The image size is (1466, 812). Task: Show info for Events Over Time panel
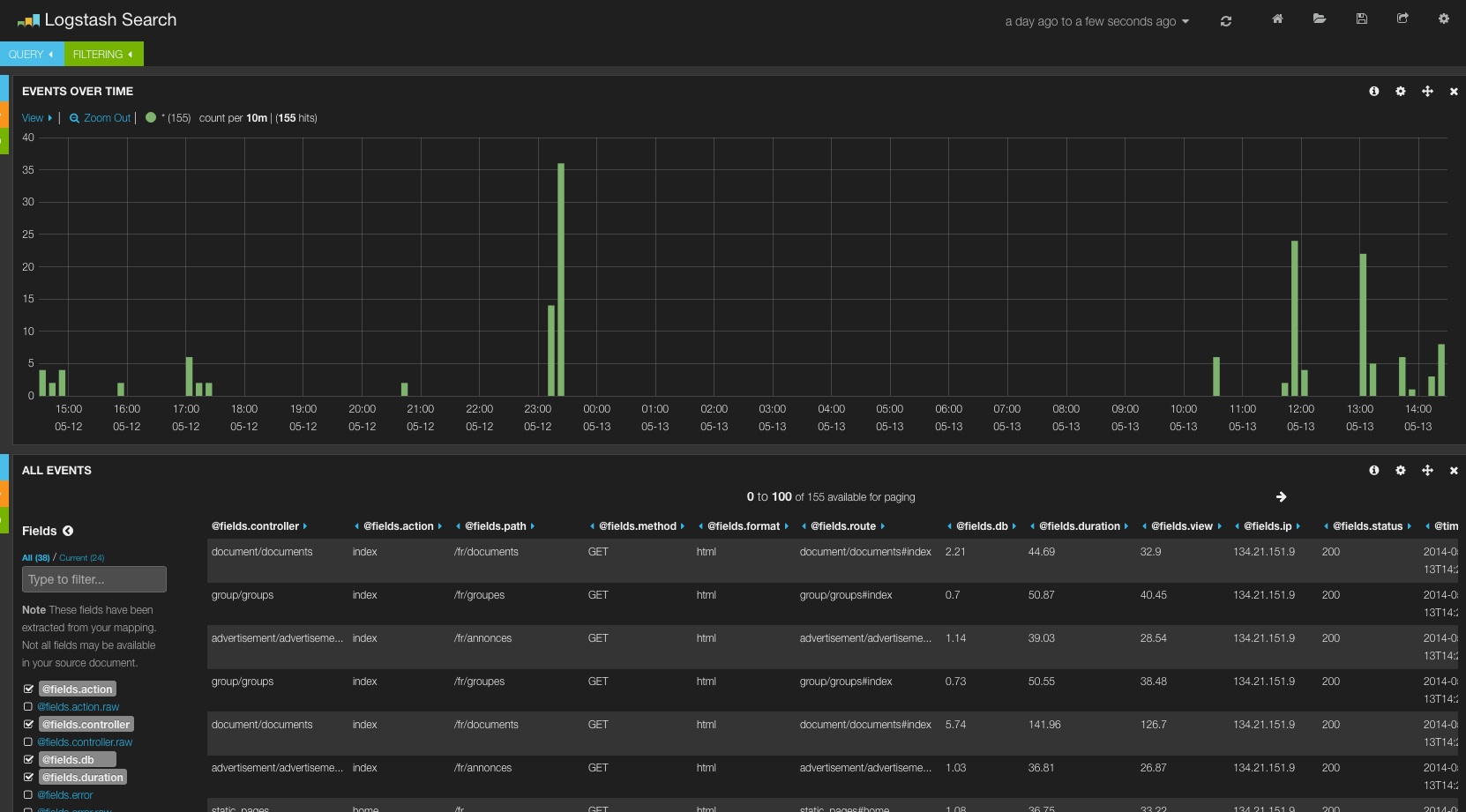(1374, 92)
